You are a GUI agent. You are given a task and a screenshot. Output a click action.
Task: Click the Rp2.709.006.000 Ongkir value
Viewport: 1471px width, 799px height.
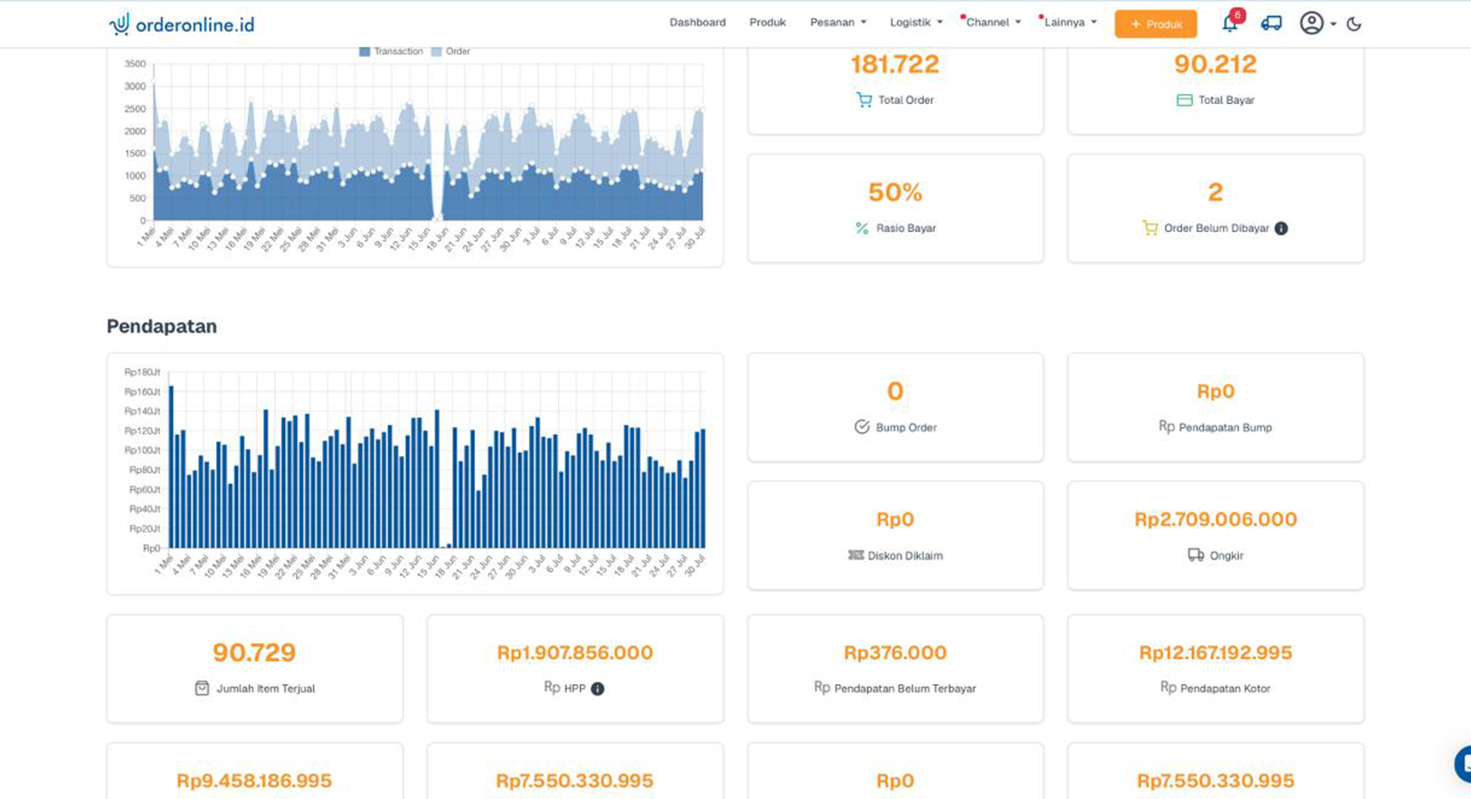1215,520
